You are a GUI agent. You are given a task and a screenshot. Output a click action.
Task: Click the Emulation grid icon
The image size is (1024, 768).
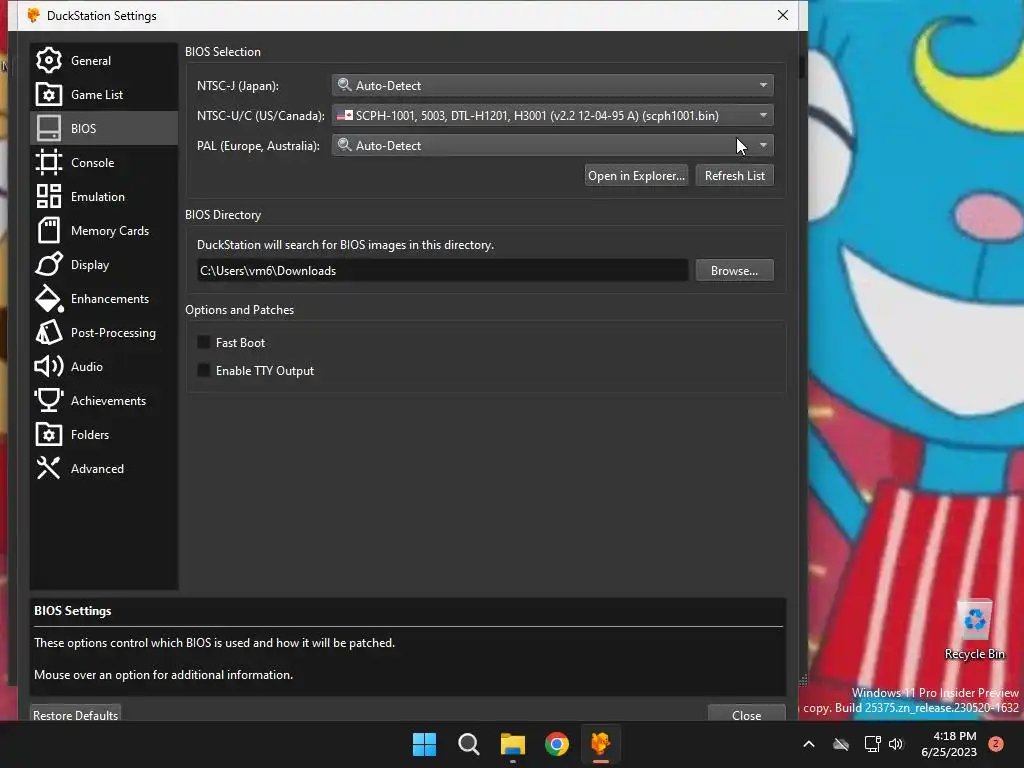tap(48, 197)
